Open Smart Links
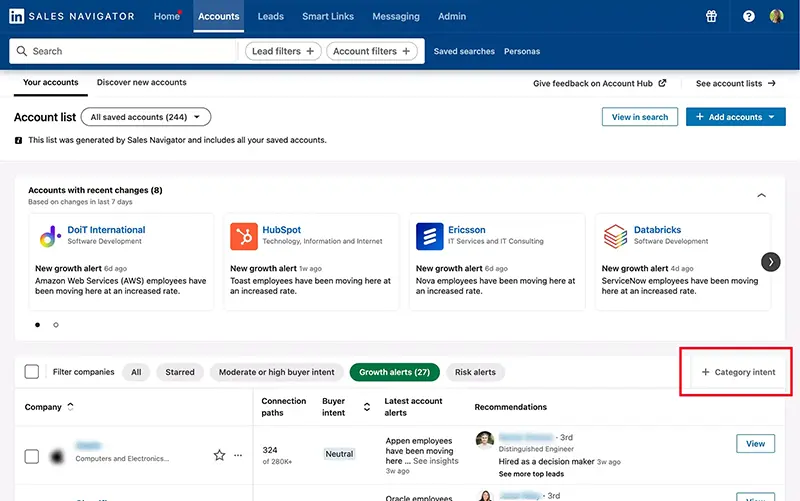This screenshot has height=501, width=800. click(x=328, y=16)
